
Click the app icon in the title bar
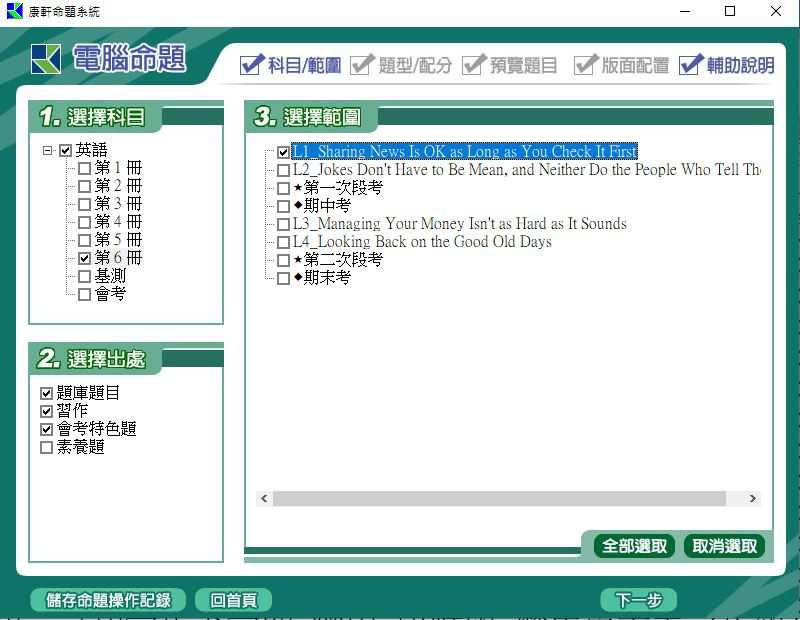[14, 11]
